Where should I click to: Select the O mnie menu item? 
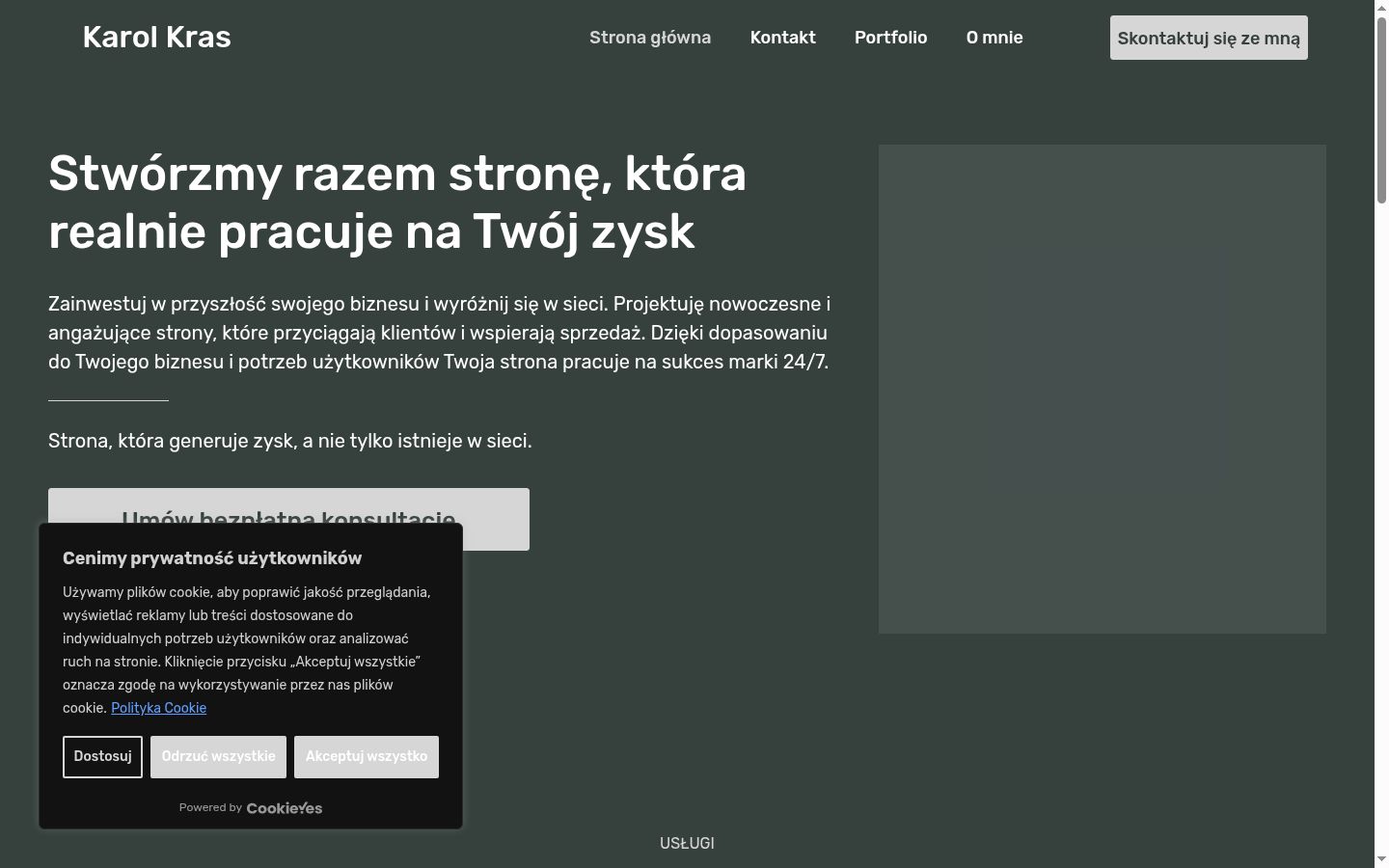[994, 38]
